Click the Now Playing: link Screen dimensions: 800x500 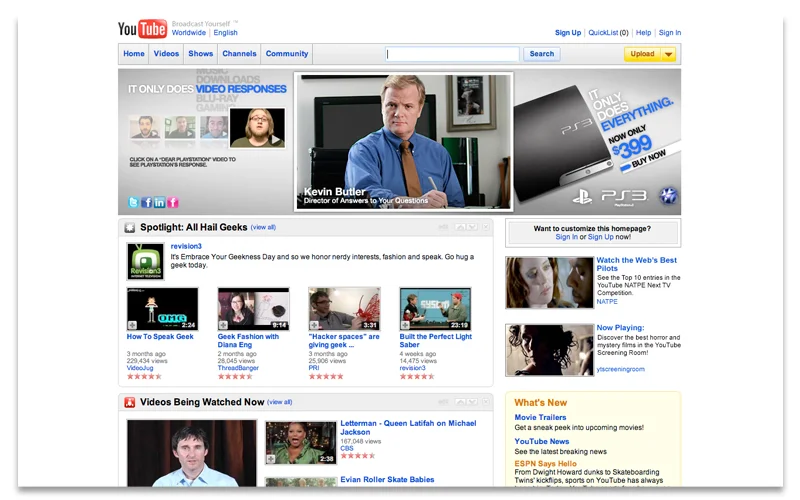(620, 328)
